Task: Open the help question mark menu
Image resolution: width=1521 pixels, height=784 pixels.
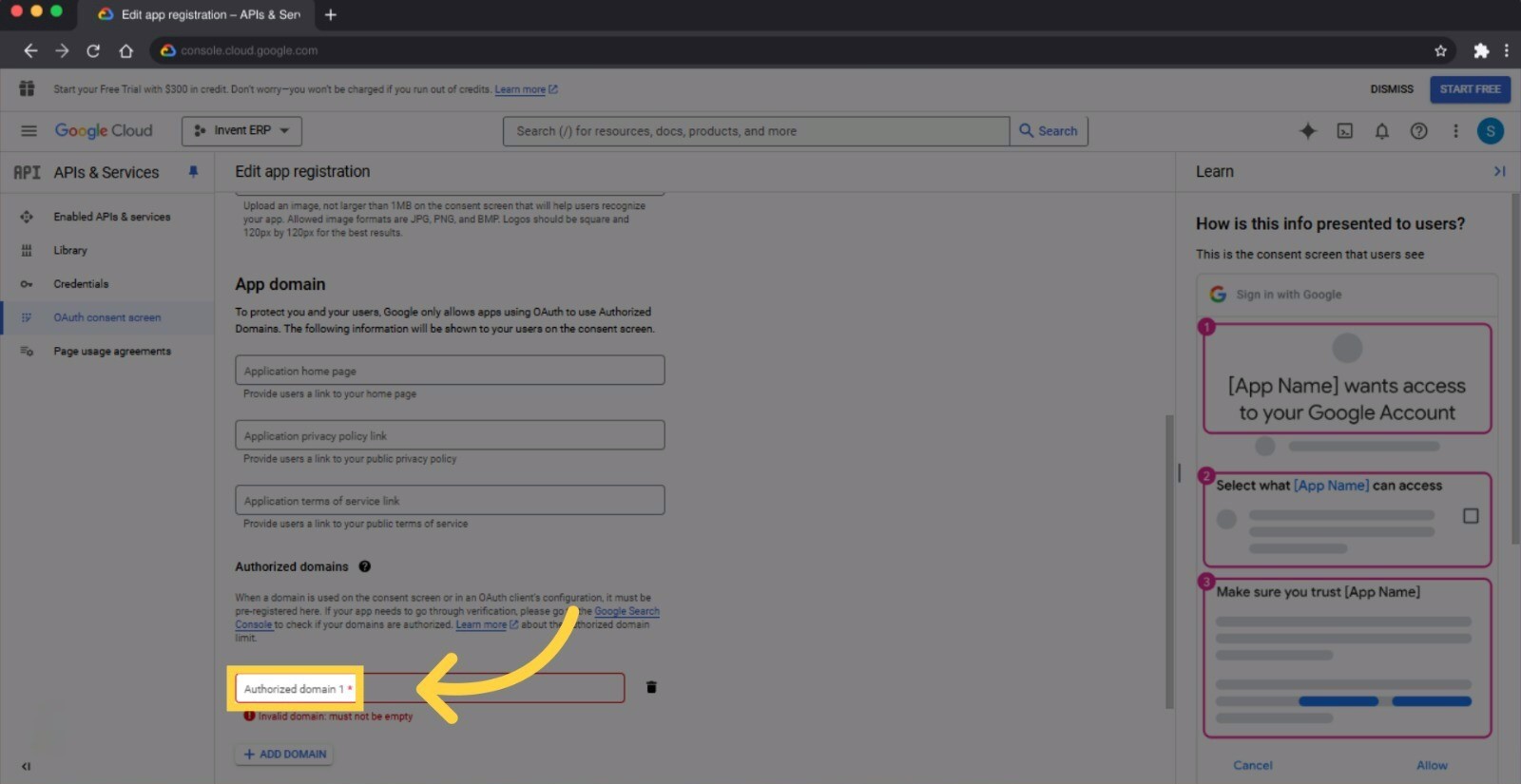Action: [1418, 131]
